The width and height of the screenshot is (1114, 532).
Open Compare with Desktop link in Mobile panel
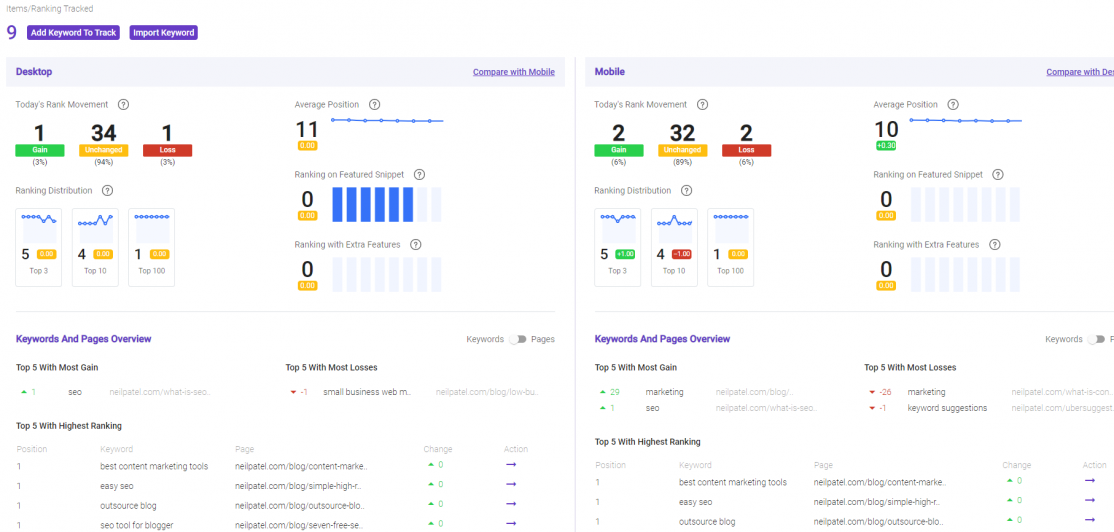point(1080,72)
